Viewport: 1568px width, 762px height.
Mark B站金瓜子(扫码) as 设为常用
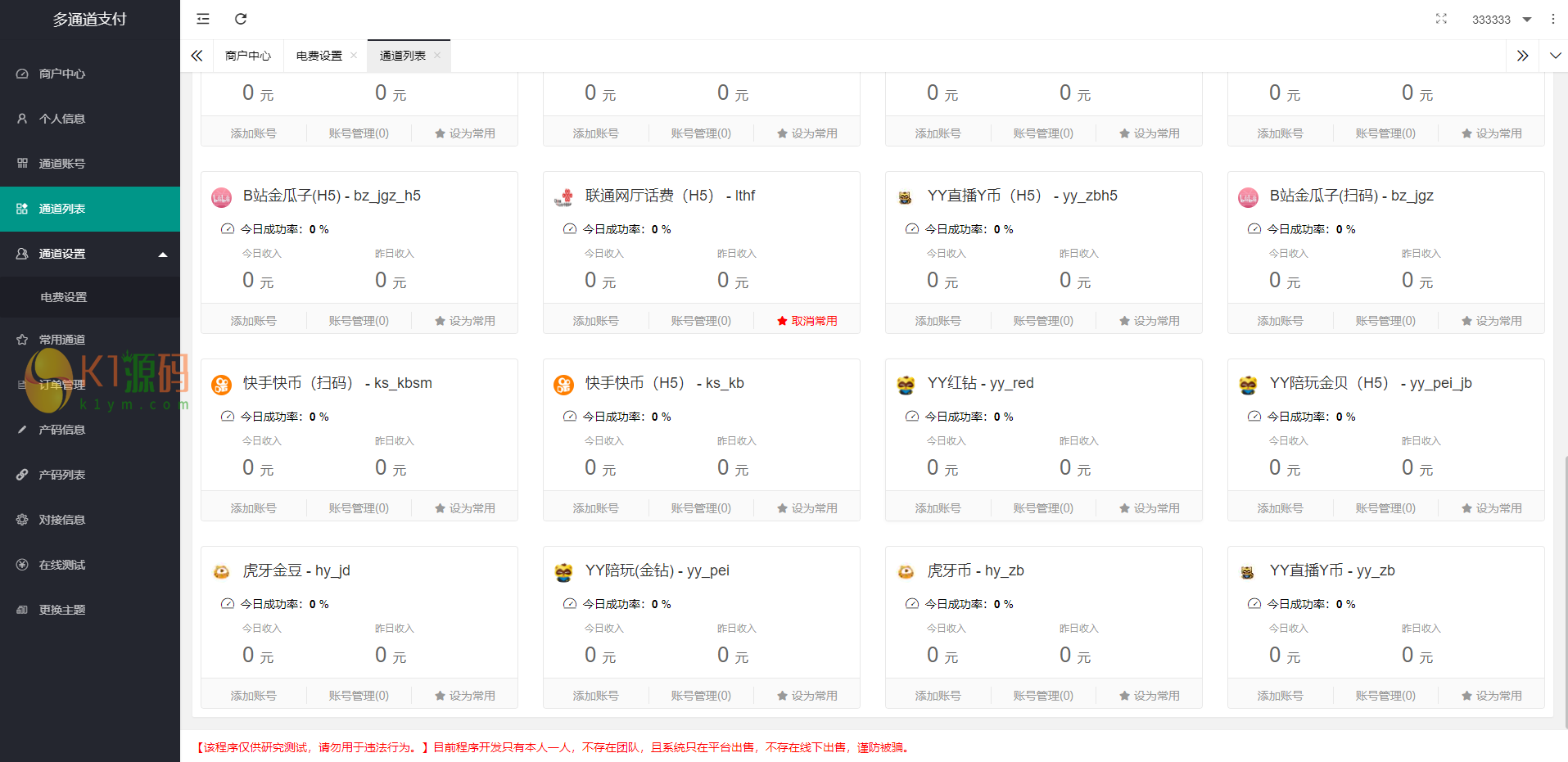(1492, 321)
